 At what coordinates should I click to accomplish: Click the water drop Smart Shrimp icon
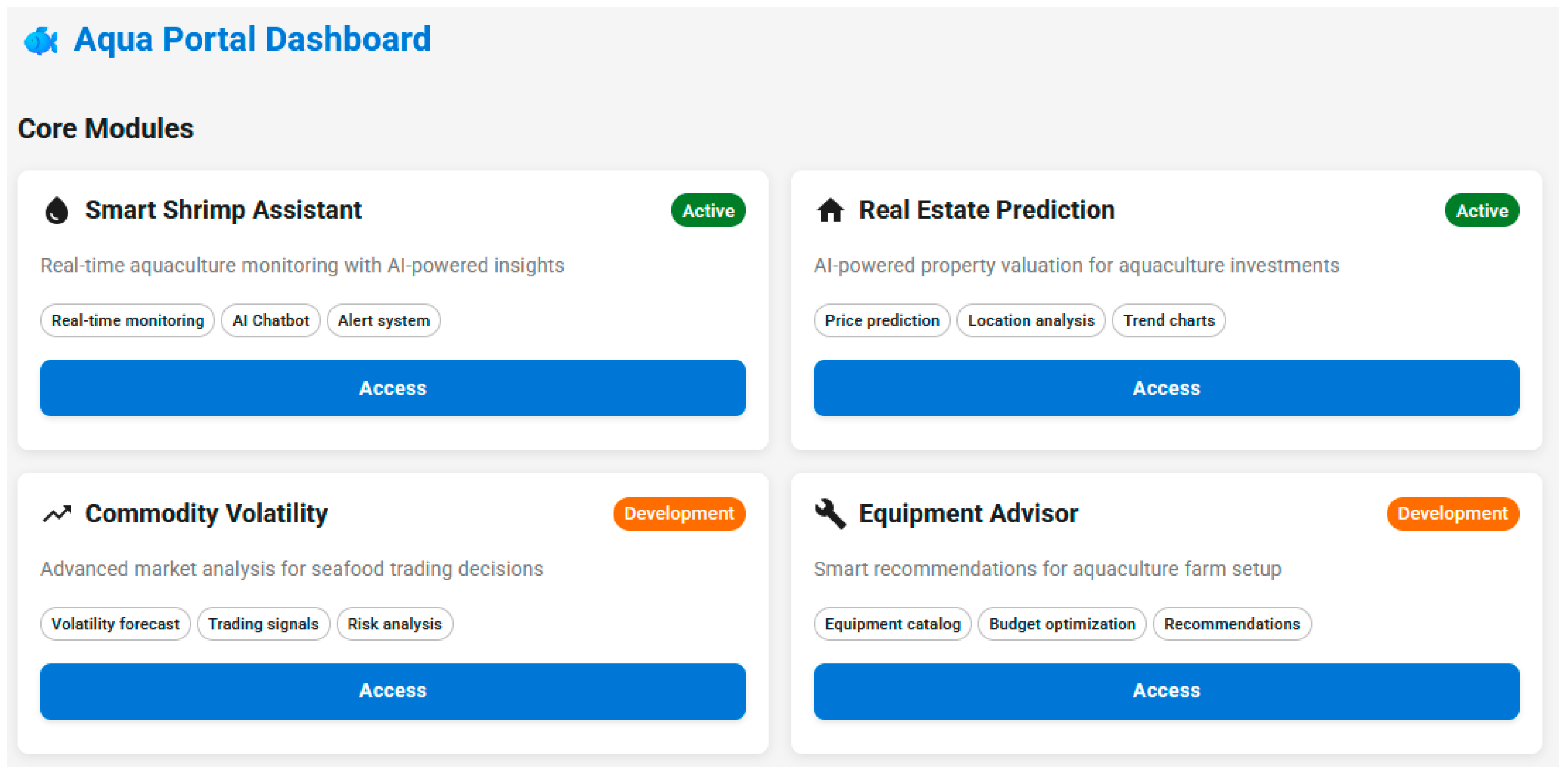pyautogui.click(x=57, y=211)
